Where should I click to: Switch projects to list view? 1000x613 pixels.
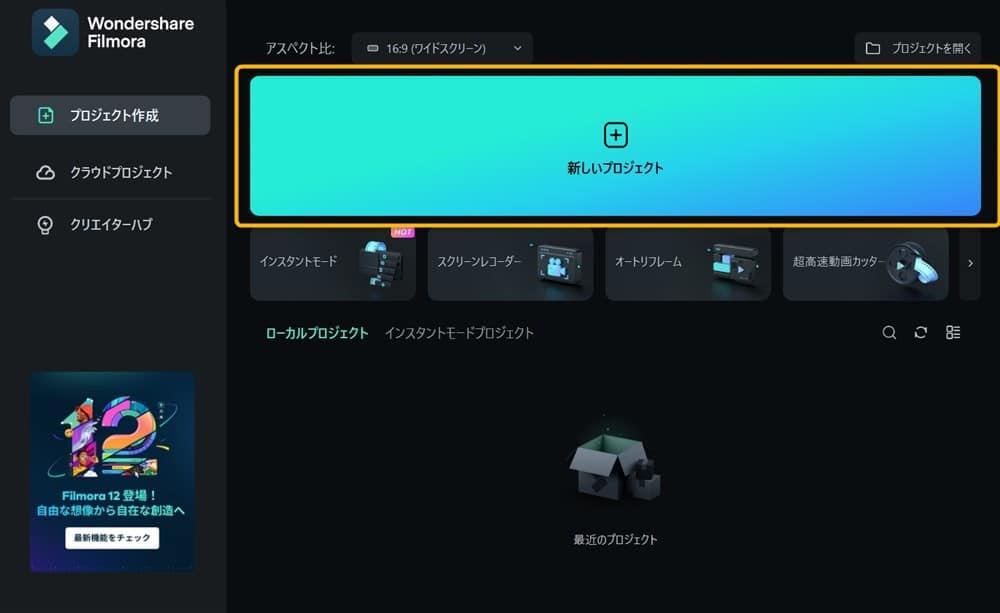click(953, 333)
